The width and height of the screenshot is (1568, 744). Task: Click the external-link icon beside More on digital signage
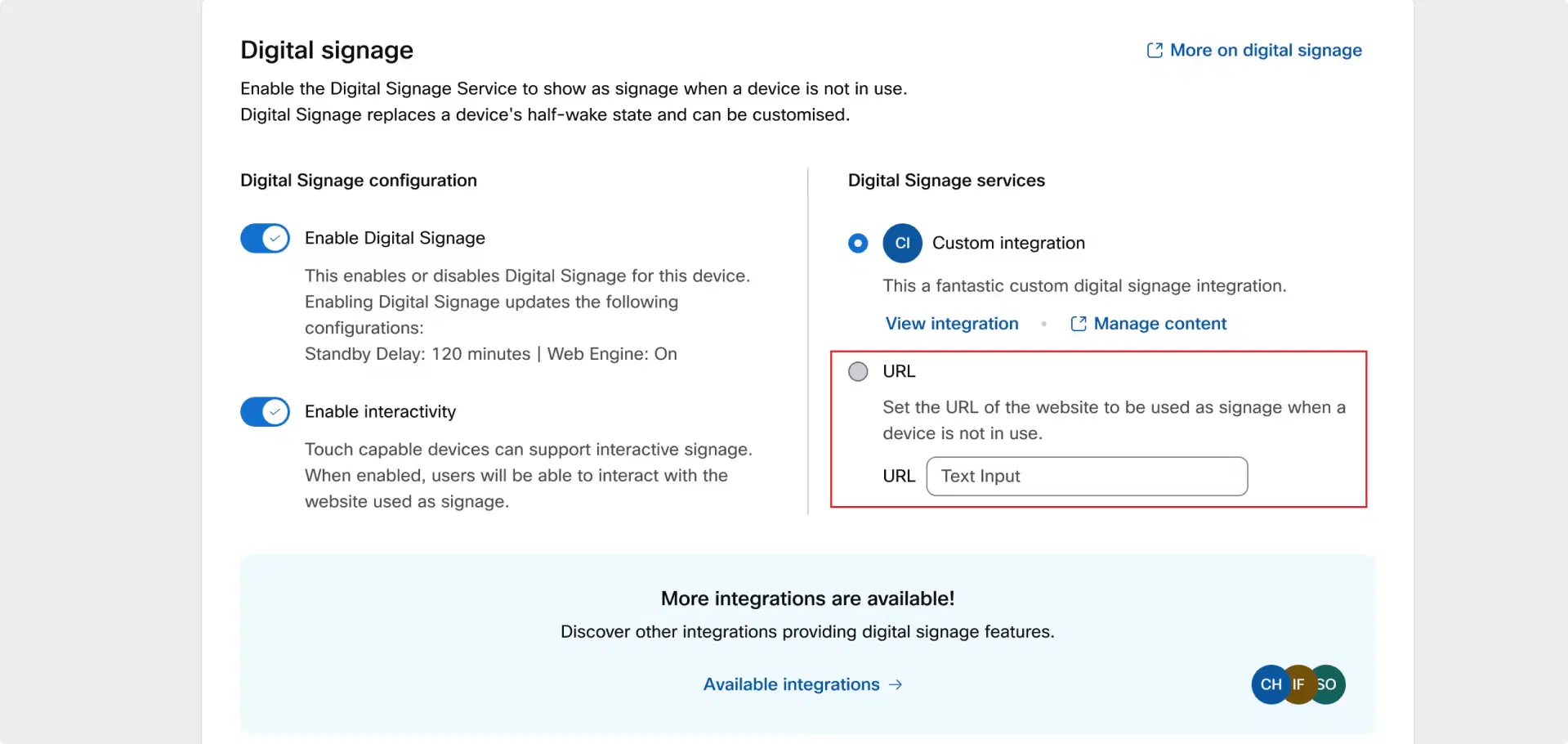(1154, 50)
